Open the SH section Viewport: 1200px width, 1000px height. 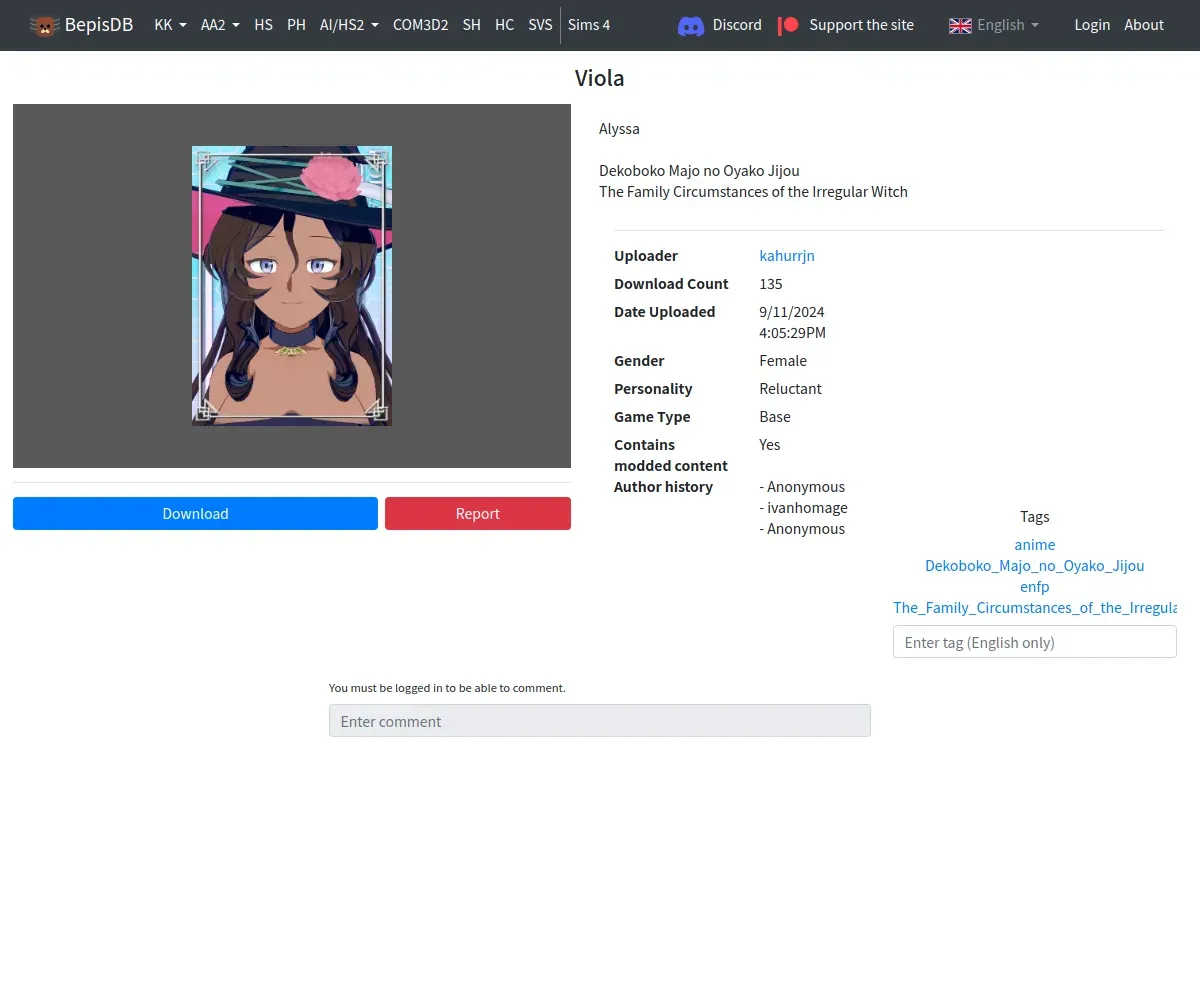point(471,25)
